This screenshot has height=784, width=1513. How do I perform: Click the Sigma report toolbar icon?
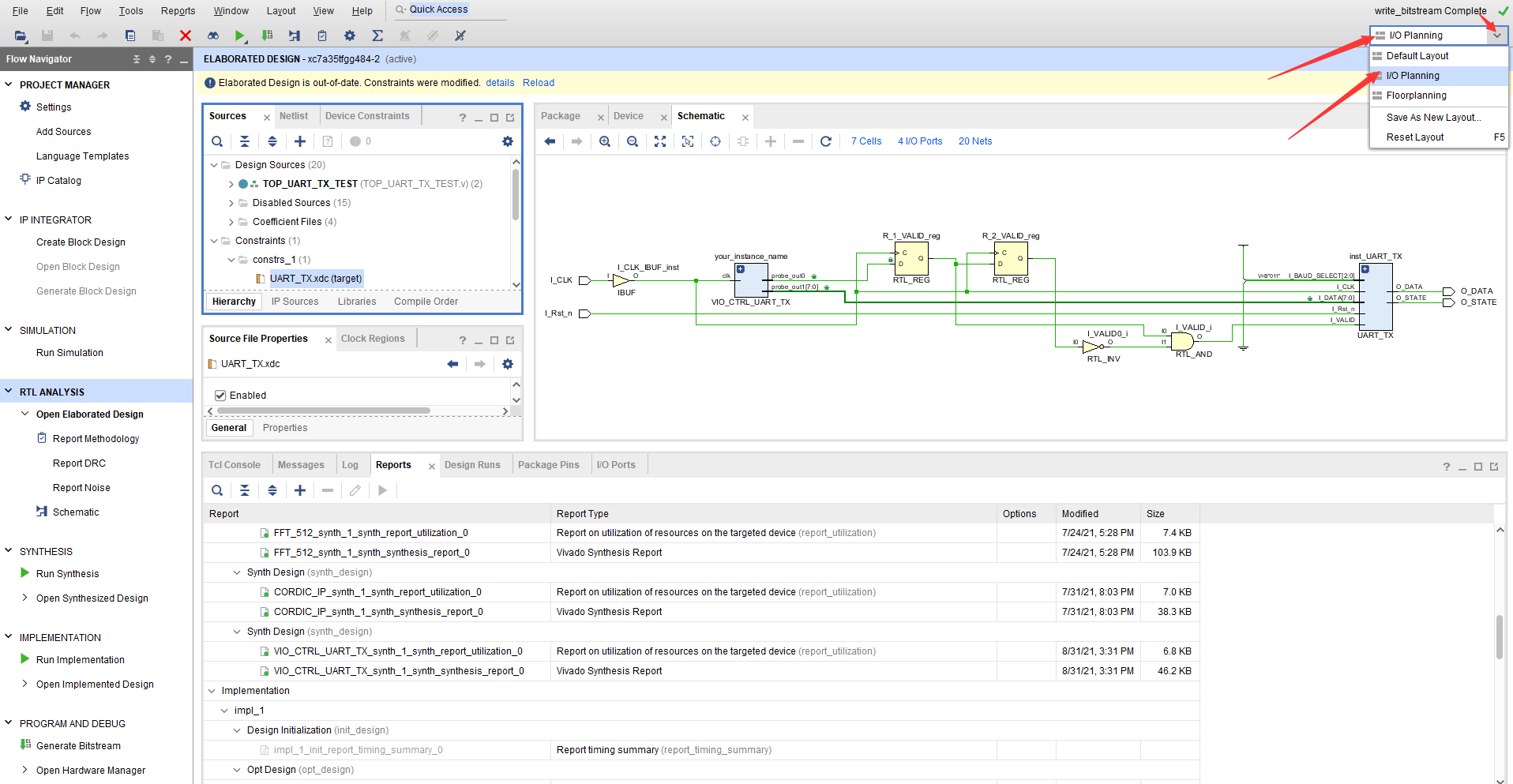click(377, 36)
